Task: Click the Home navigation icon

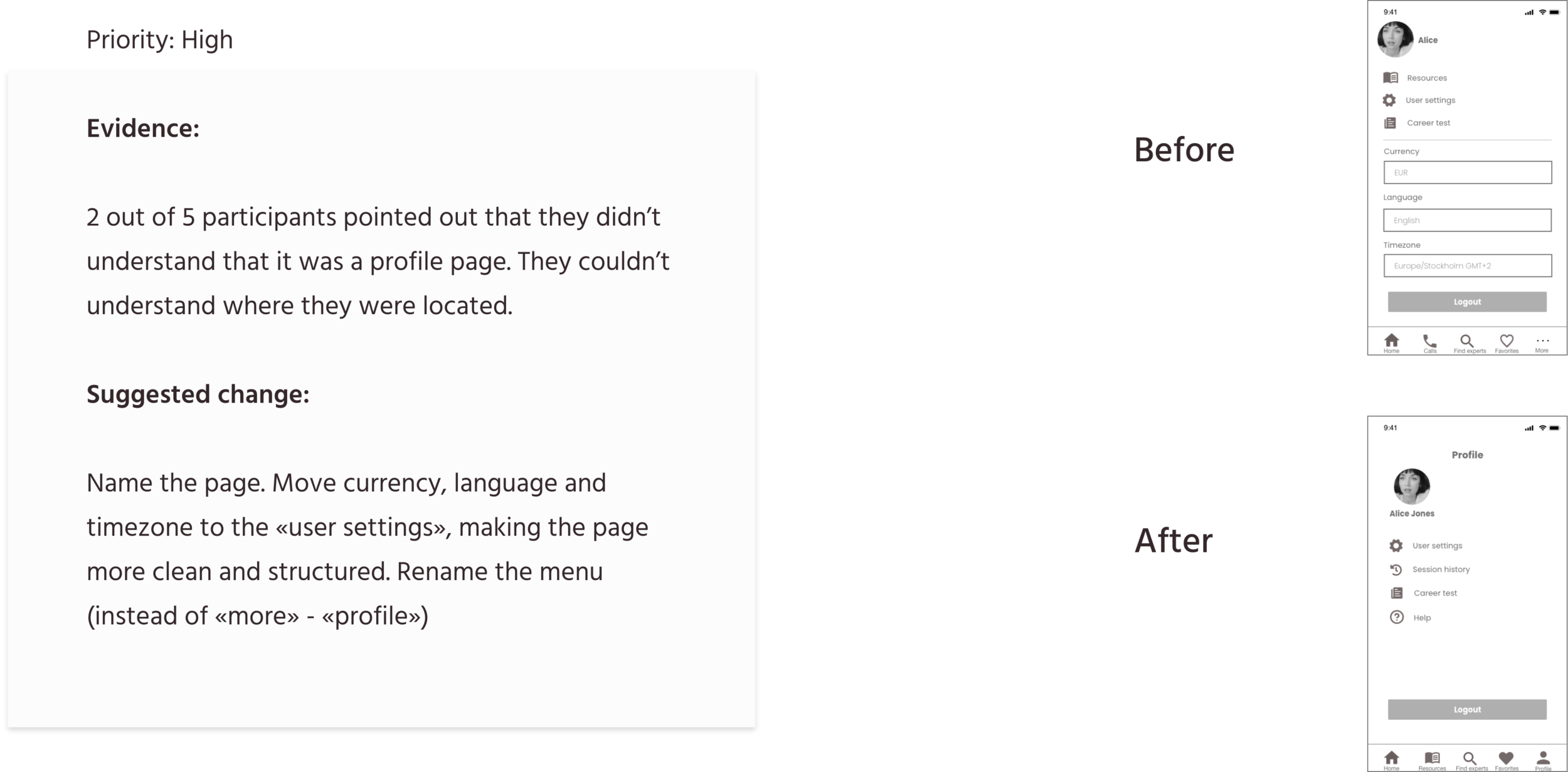Action: (1392, 341)
